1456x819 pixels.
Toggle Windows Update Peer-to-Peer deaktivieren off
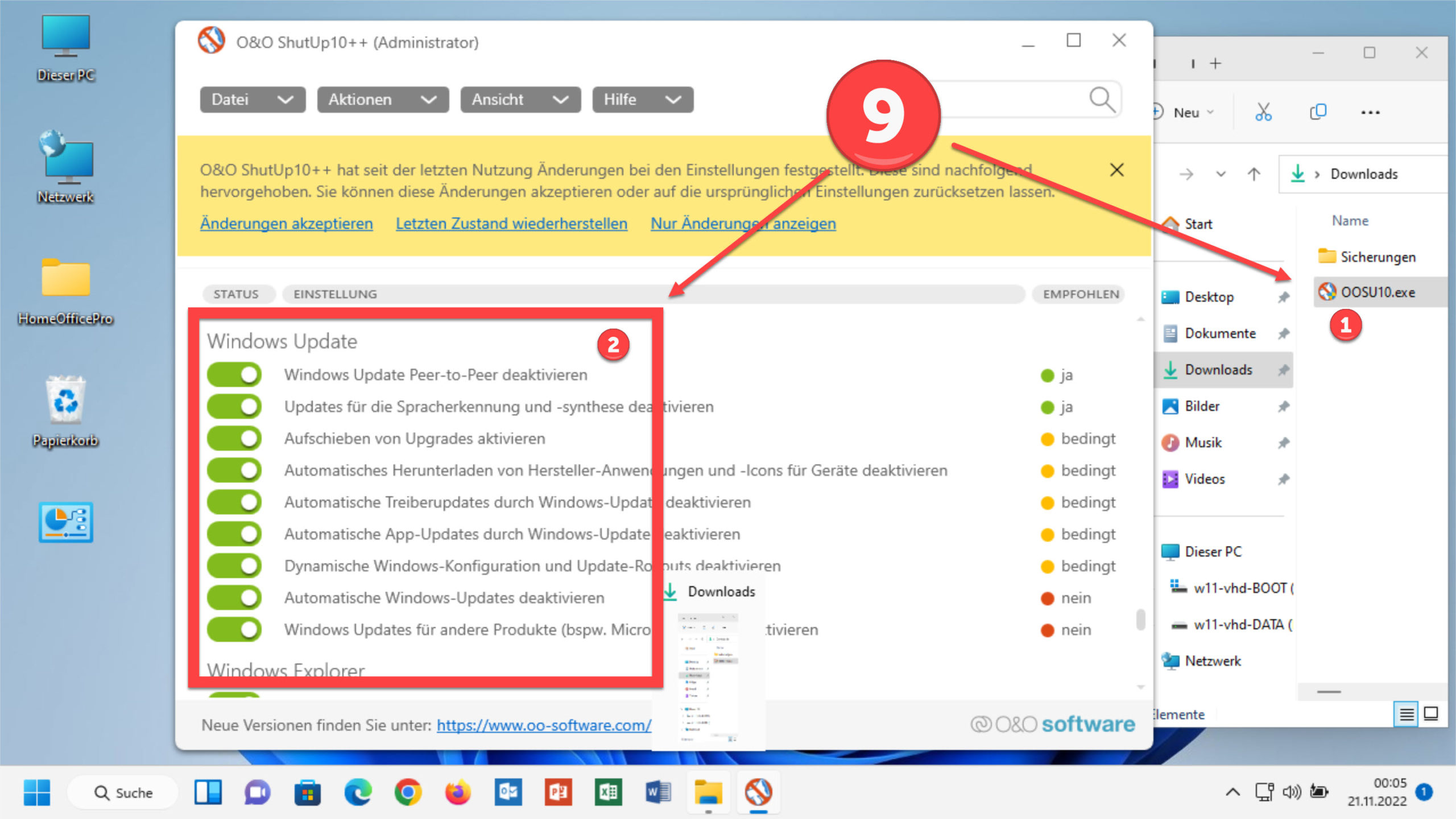[x=234, y=374]
